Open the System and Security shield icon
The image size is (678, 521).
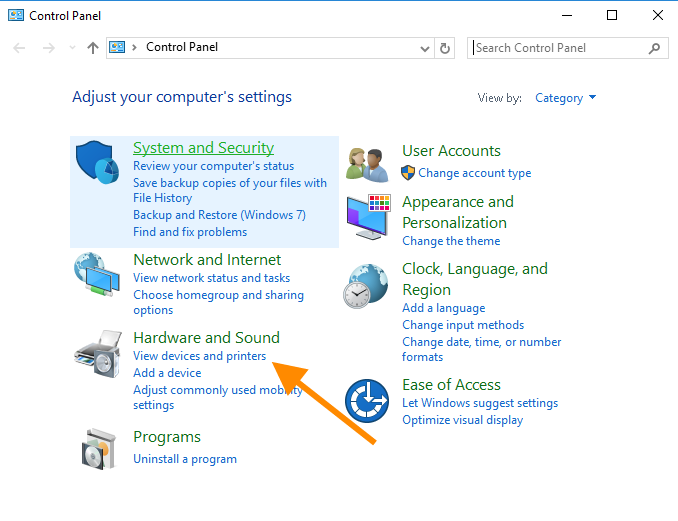(97, 162)
